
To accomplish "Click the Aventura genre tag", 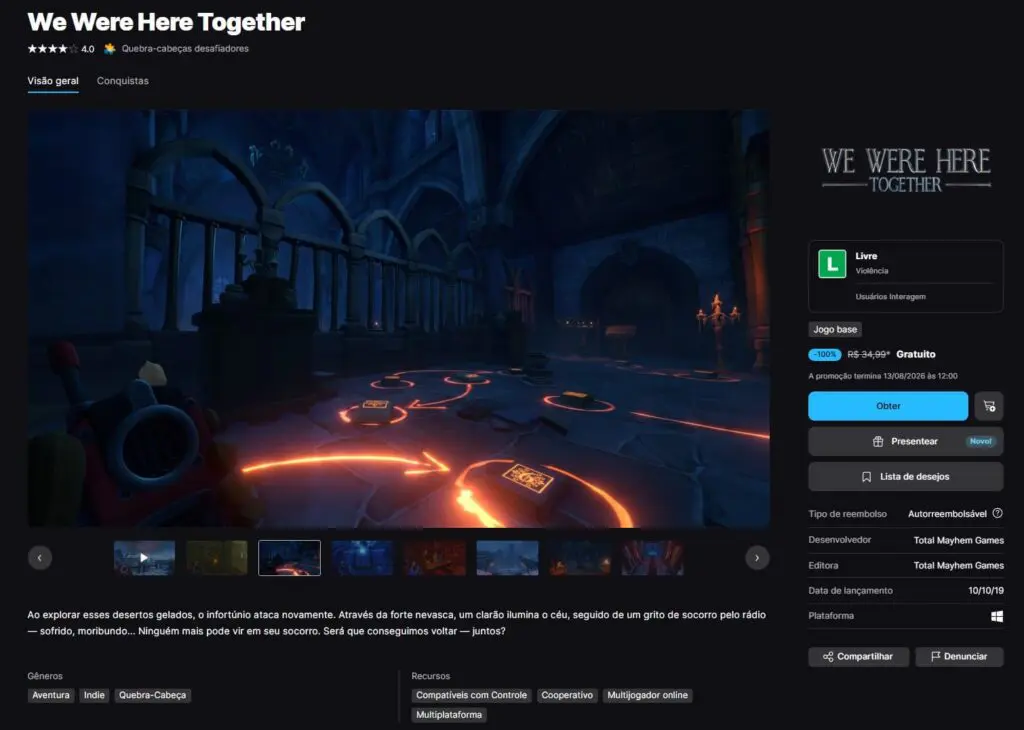I will point(51,695).
